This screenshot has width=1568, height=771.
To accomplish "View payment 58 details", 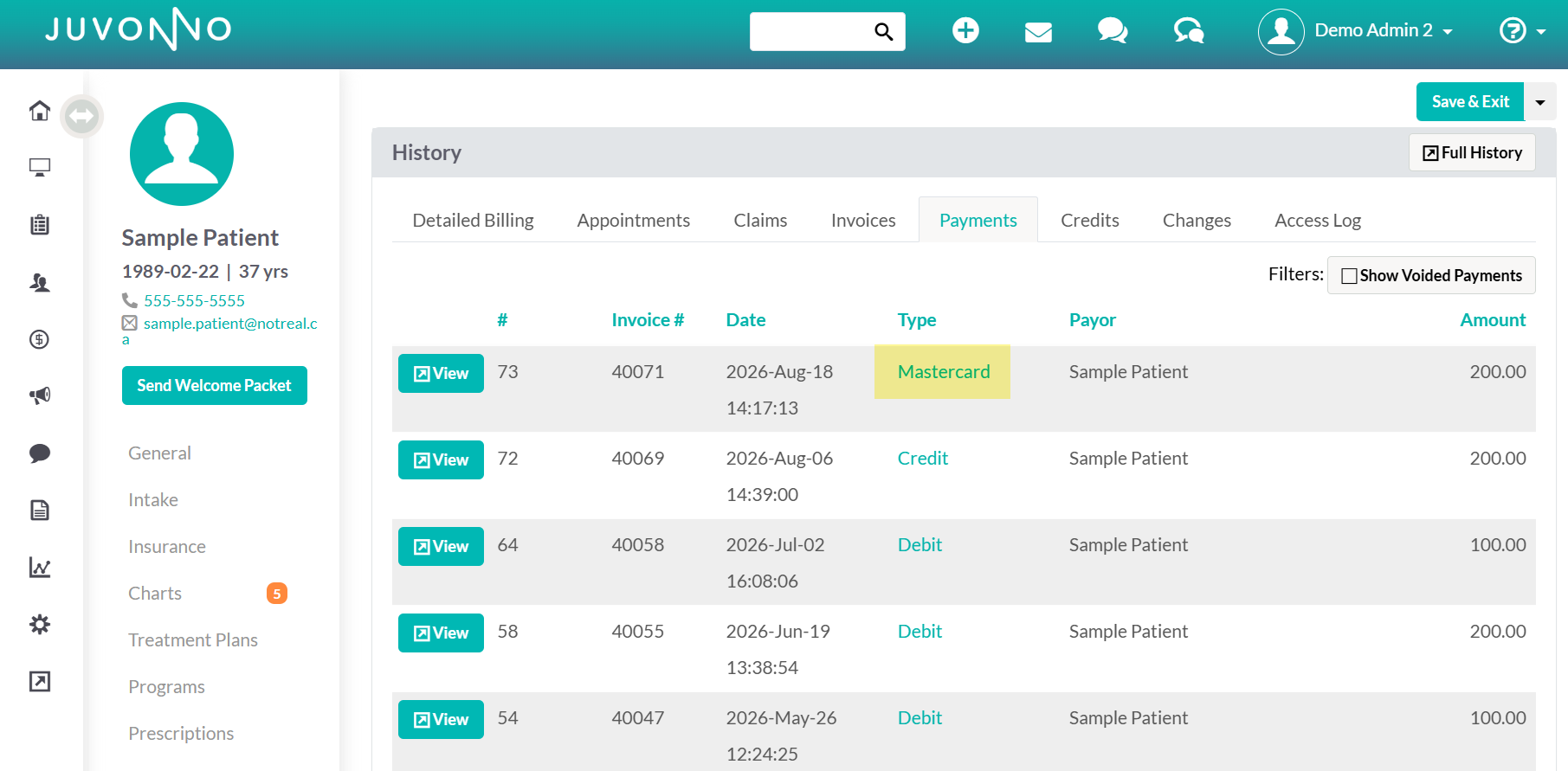I will [441, 633].
